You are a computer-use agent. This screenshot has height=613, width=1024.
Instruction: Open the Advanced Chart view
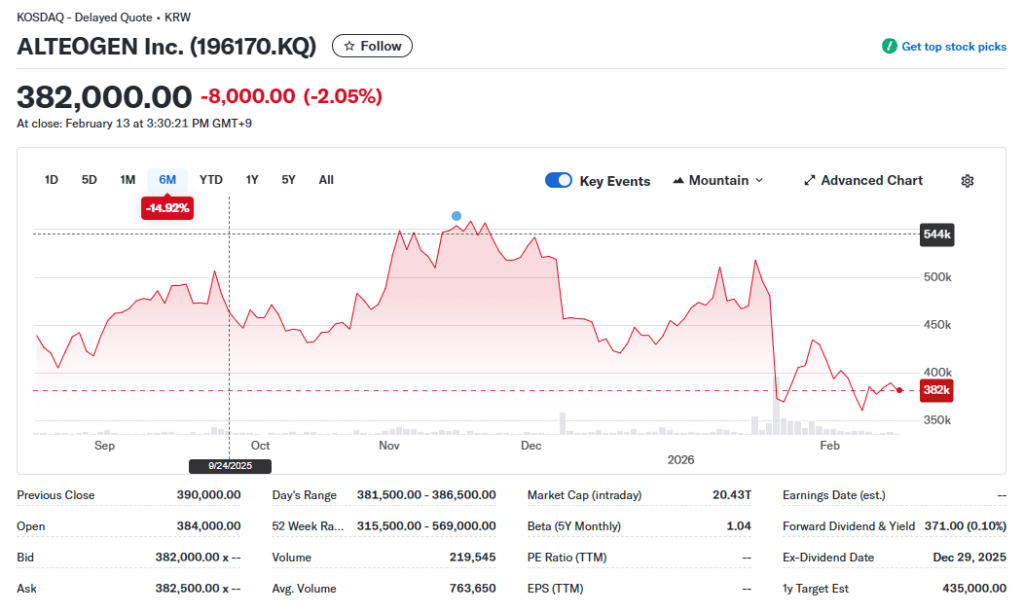(x=871, y=181)
